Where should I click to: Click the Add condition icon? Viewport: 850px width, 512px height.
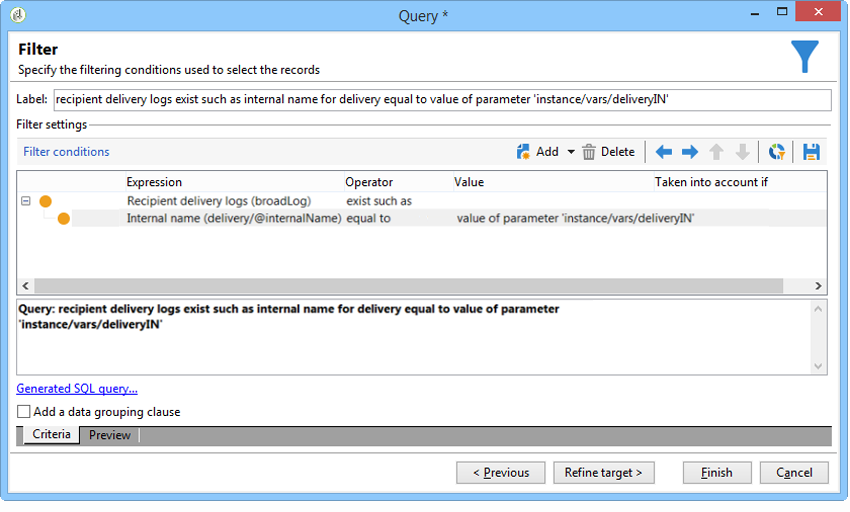(x=523, y=152)
